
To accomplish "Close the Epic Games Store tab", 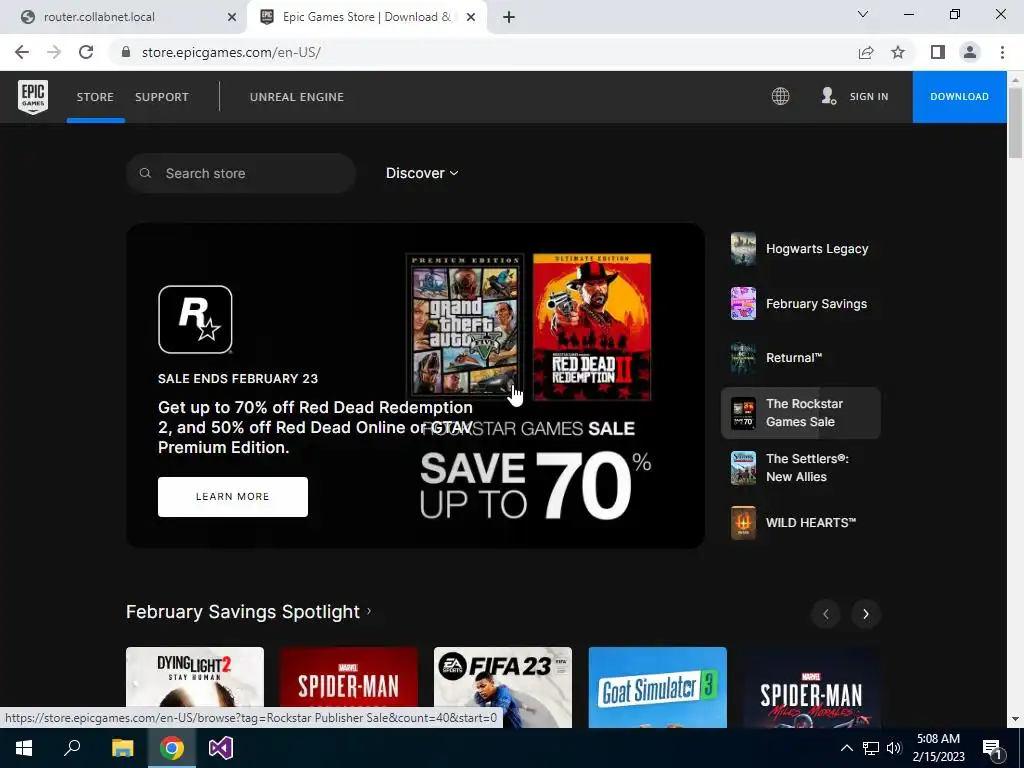I will (471, 17).
